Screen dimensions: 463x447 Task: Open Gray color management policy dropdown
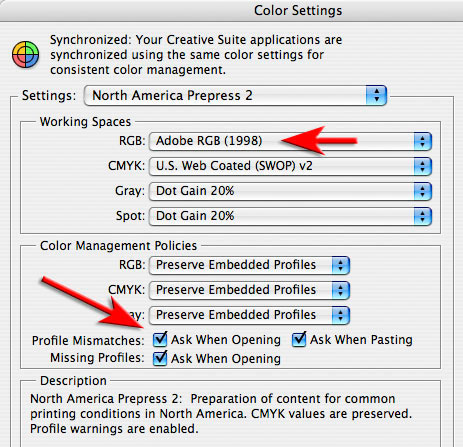pos(249,315)
